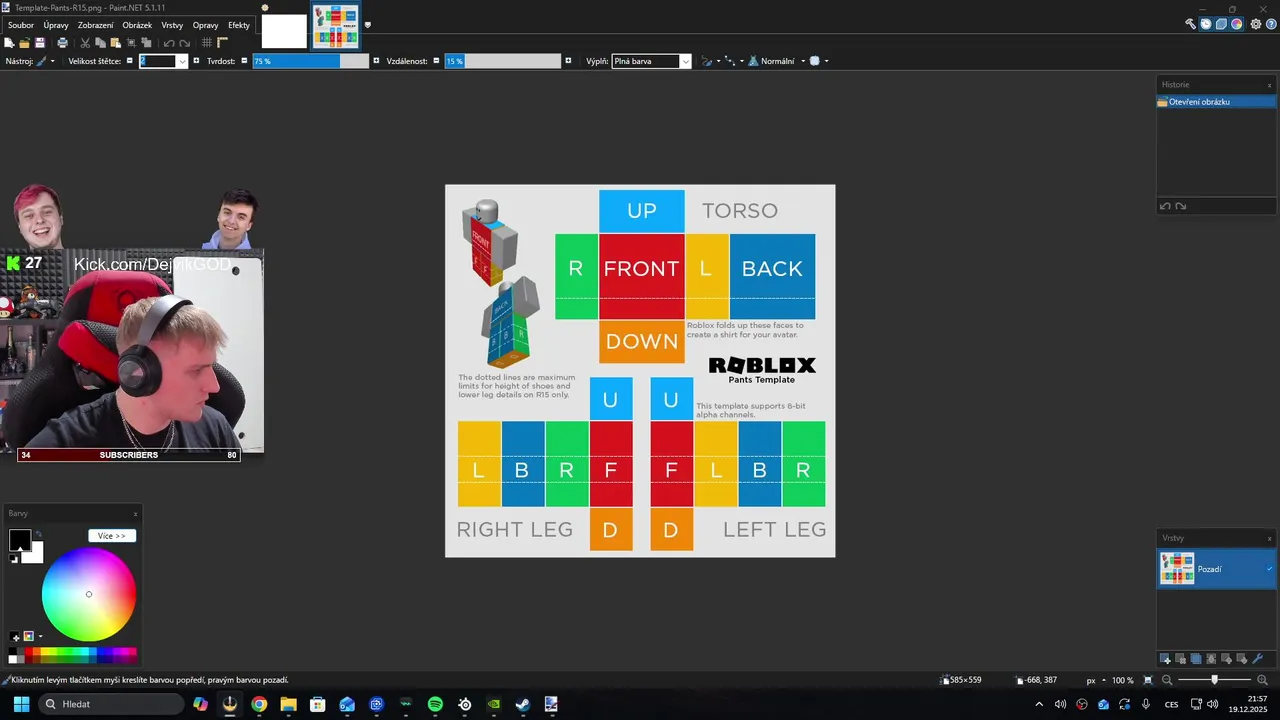The width and height of the screenshot is (1280, 720).
Task: Open the Help question mark icon
Action: (x=1271, y=24)
